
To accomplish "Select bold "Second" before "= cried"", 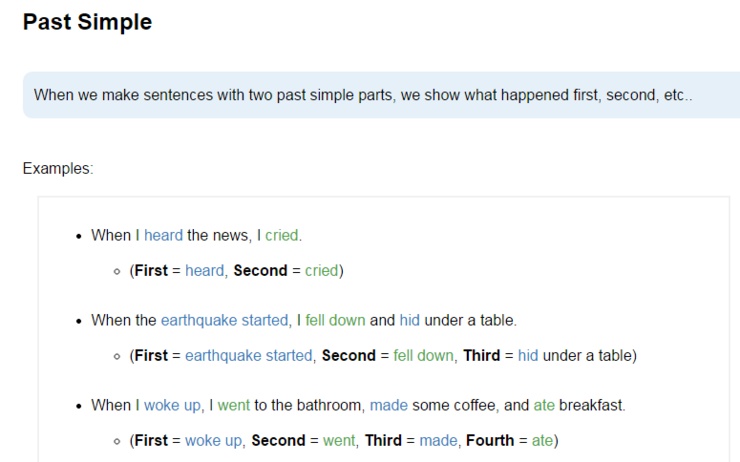I will (260, 270).
